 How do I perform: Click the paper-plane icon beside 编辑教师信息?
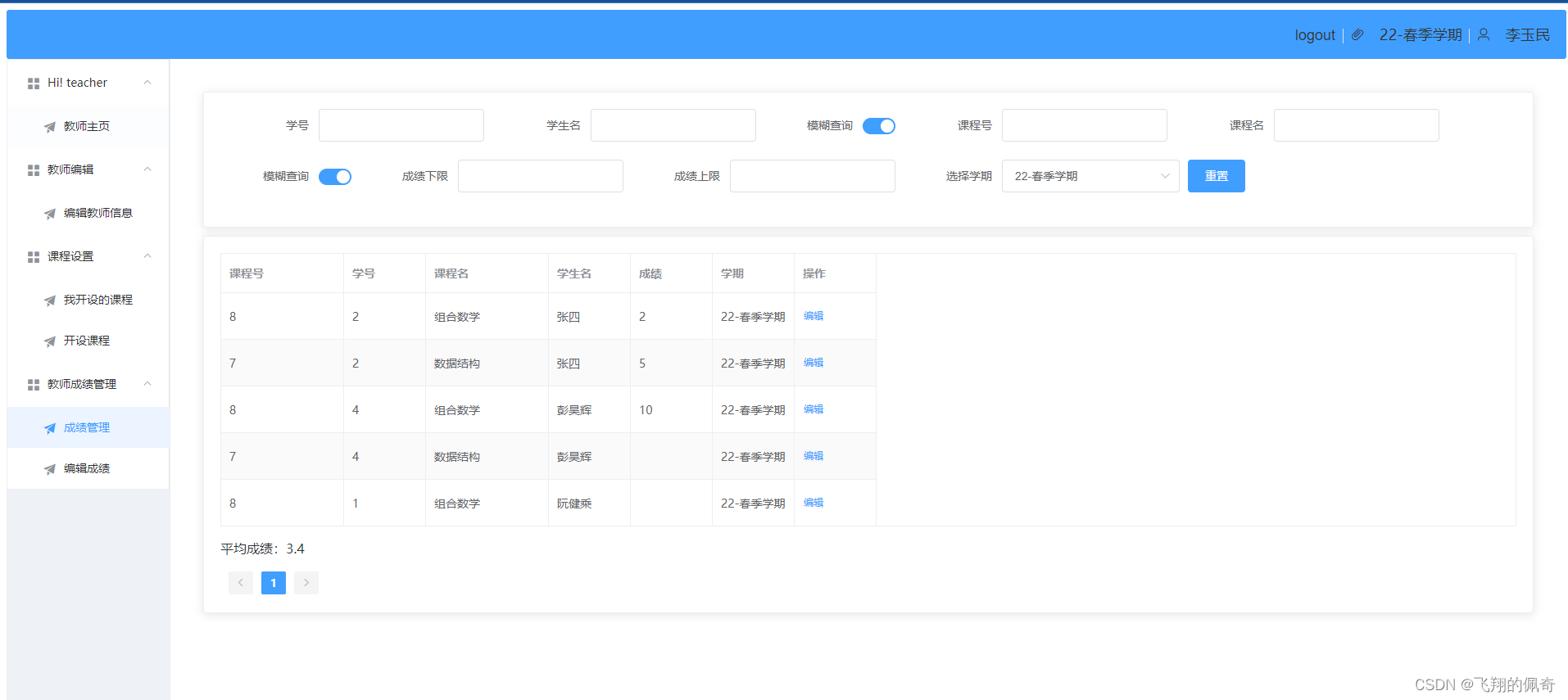click(50, 214)
